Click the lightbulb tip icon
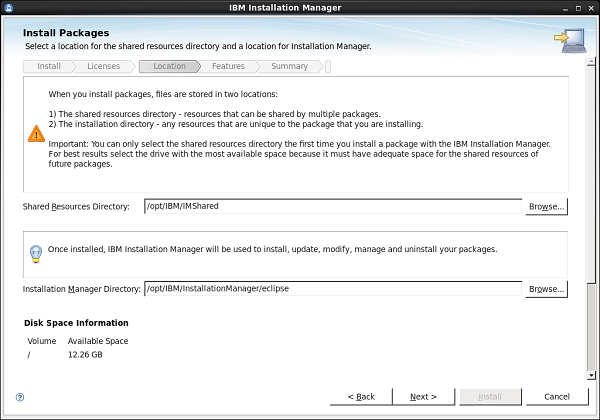 click(36, 254)
